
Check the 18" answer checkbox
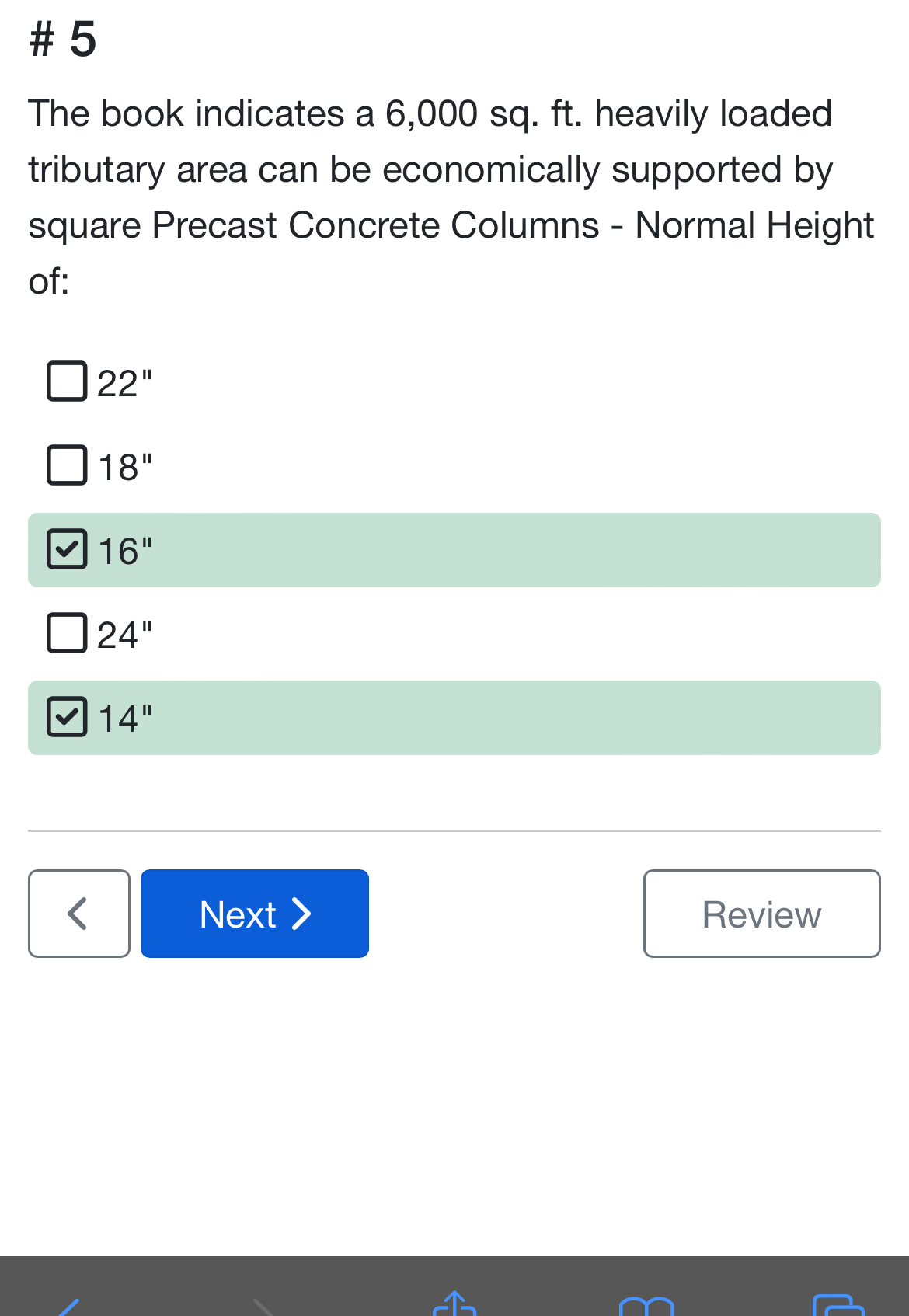pos(67,465)
